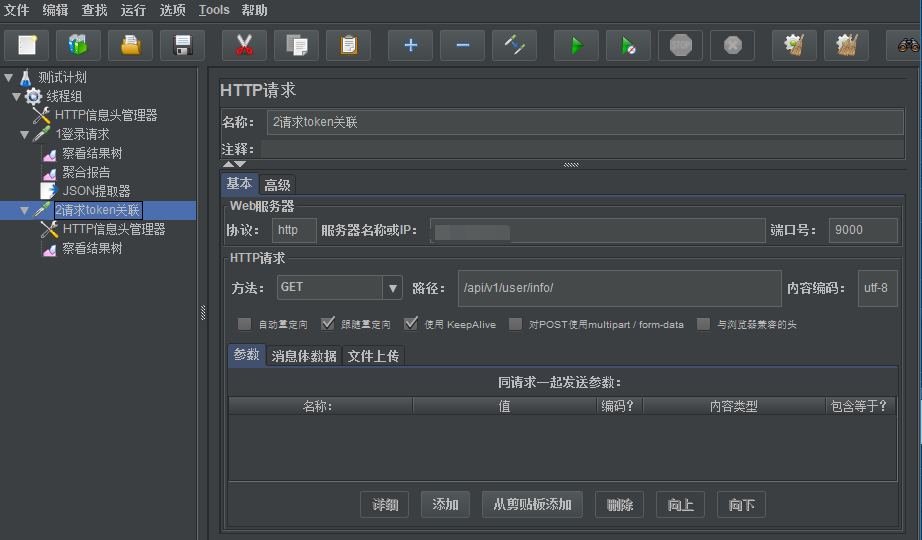
Task: Open the 文件 menu
Action: tap(16, 10)
